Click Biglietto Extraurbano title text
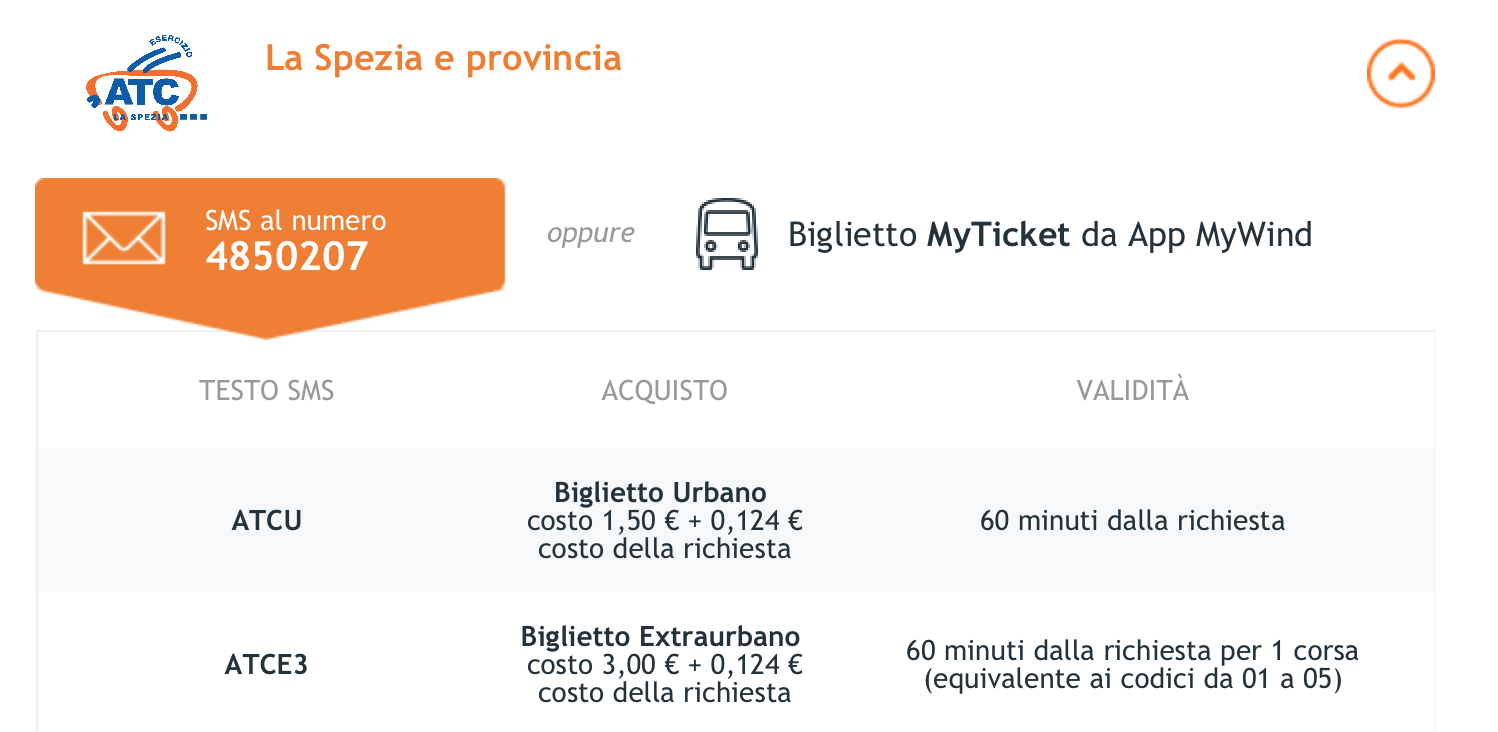The image size is (1498, 732). tap(660, 637)
